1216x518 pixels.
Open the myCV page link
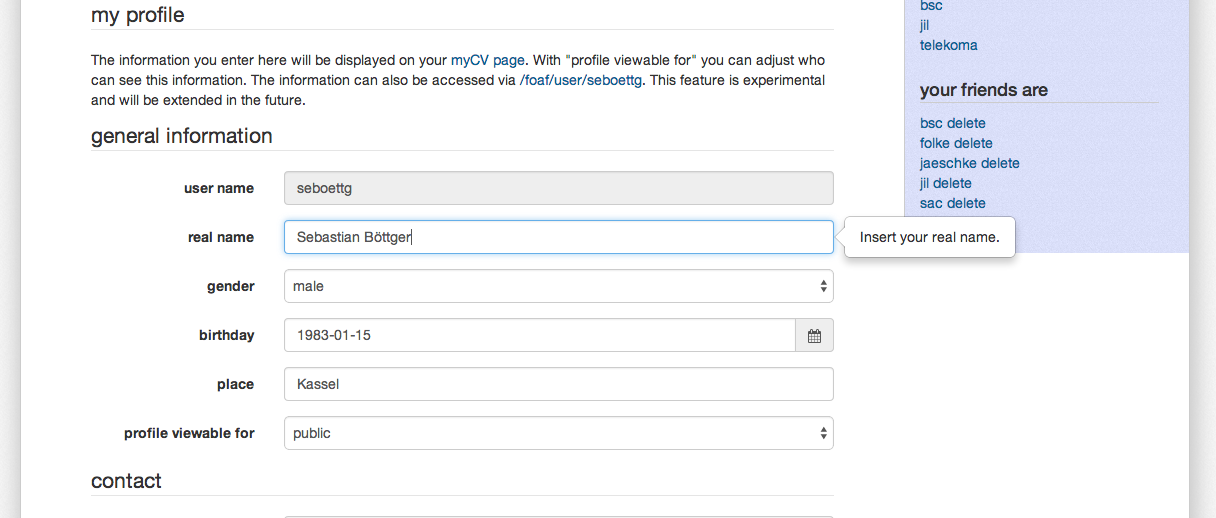coord(488,60)
